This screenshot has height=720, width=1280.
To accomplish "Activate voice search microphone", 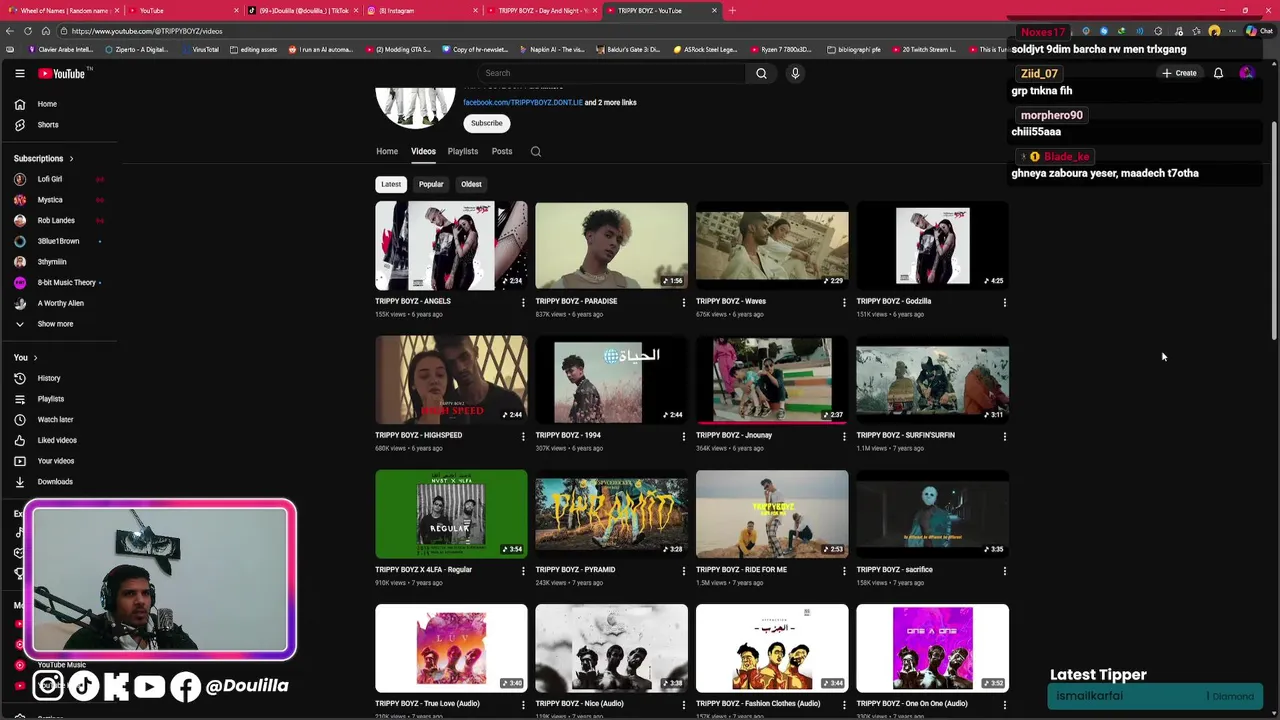I will click(795, 73).
